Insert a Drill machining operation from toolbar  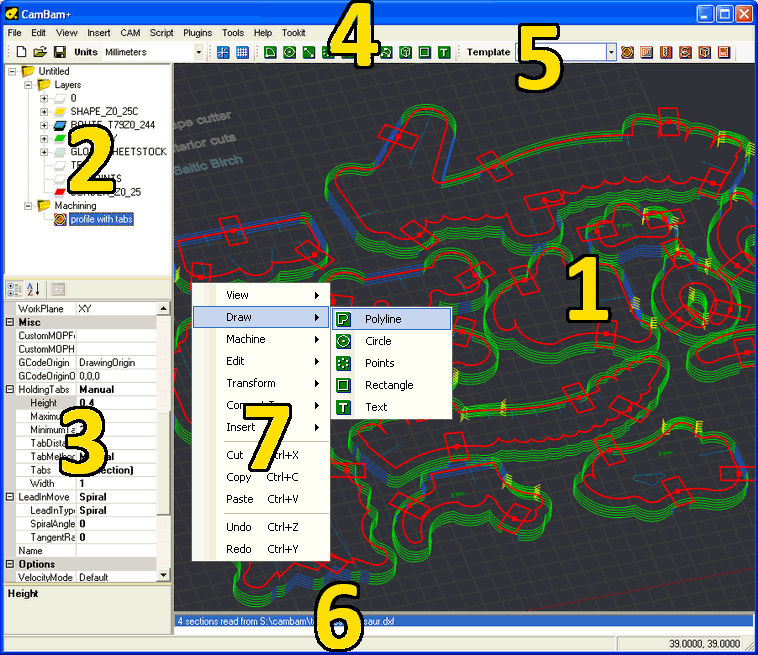coord(666,52)
